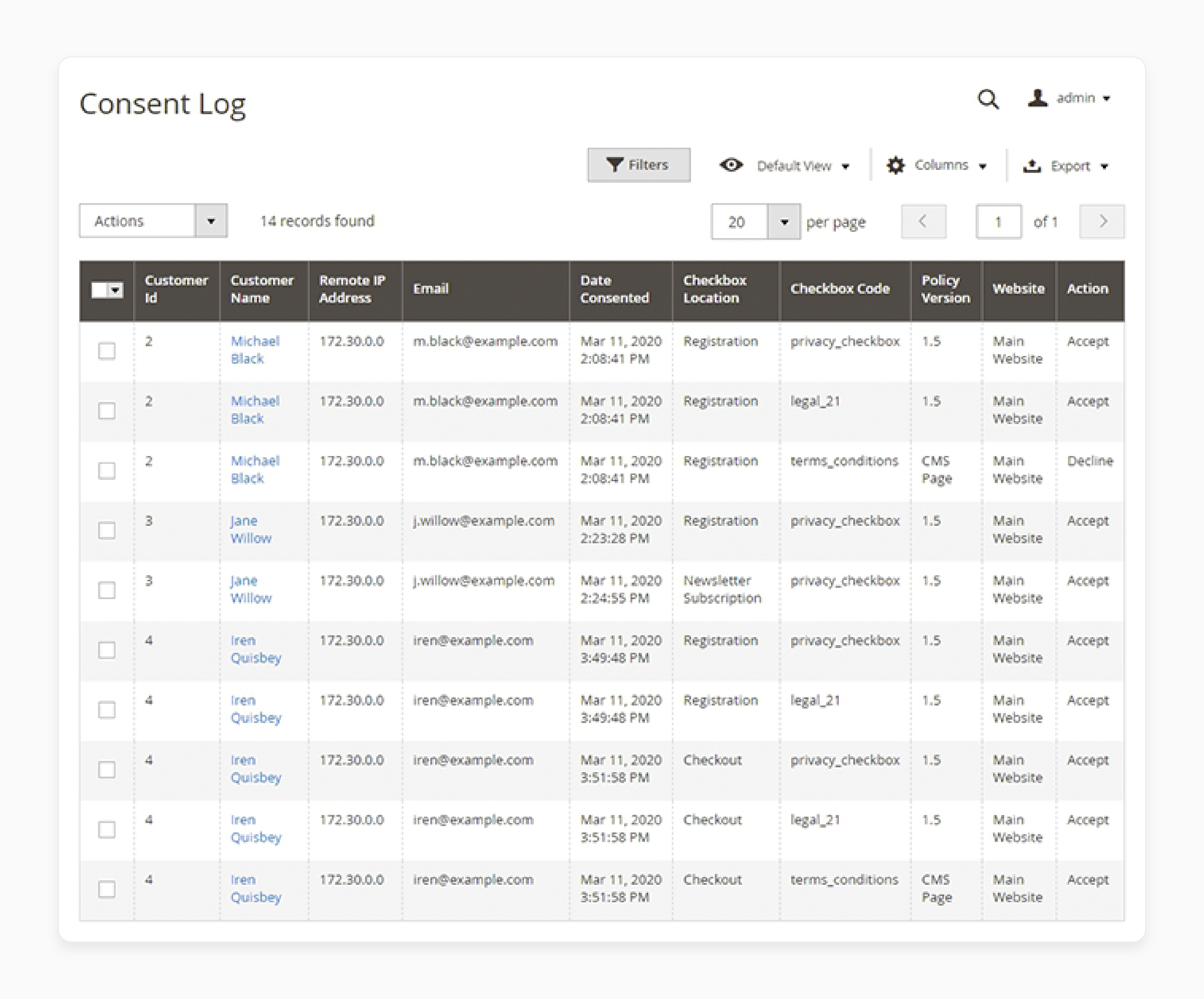Open the Actions dropdown

[x=153, y=221]
